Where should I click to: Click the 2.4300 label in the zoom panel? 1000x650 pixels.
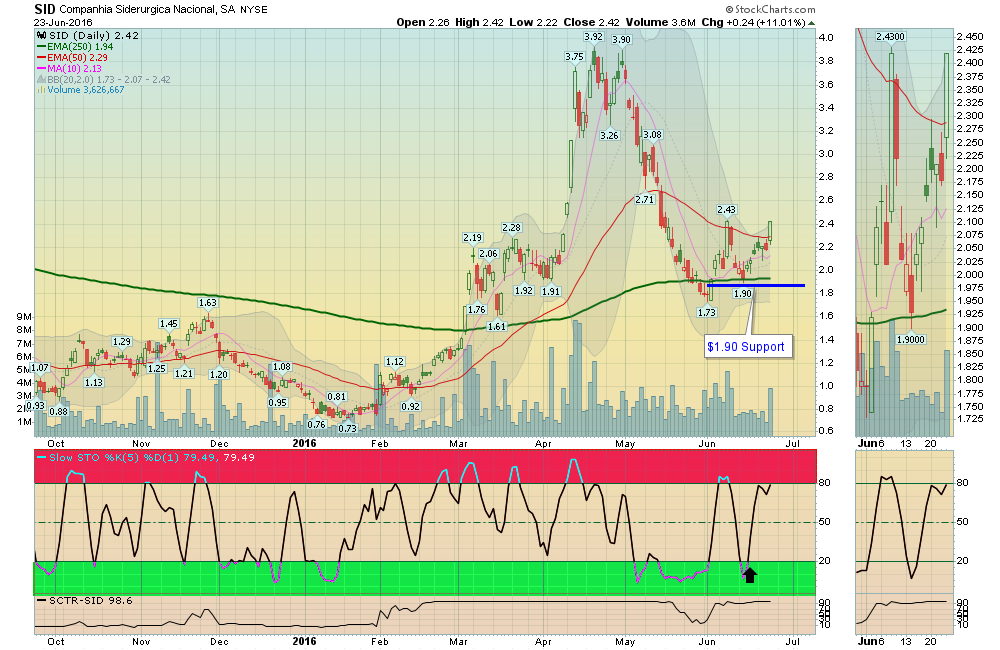[890, 36]
